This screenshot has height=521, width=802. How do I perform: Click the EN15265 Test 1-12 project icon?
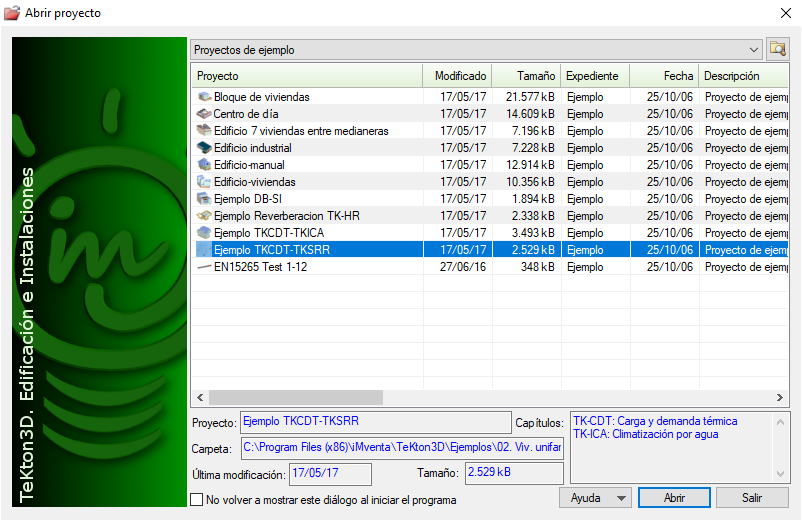(204, 267)
